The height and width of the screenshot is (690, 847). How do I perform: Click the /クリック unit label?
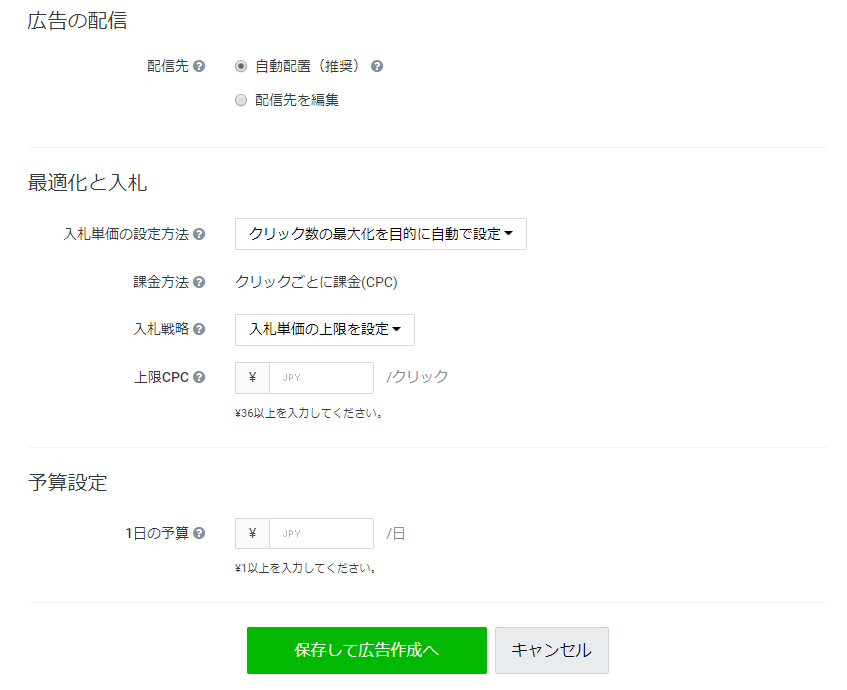click(417, 377)
